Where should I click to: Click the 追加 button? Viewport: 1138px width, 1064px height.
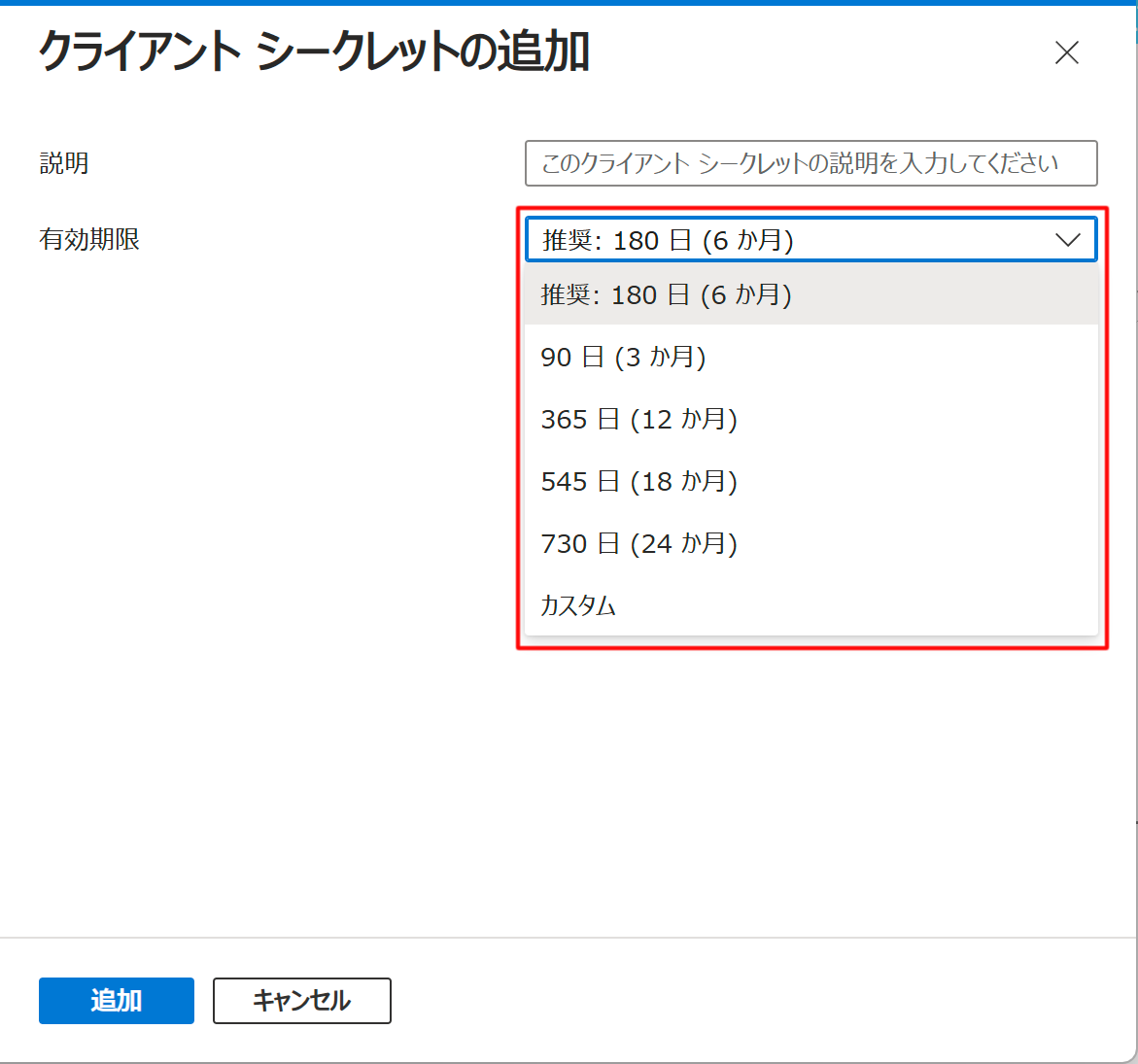coord(116,1000)
